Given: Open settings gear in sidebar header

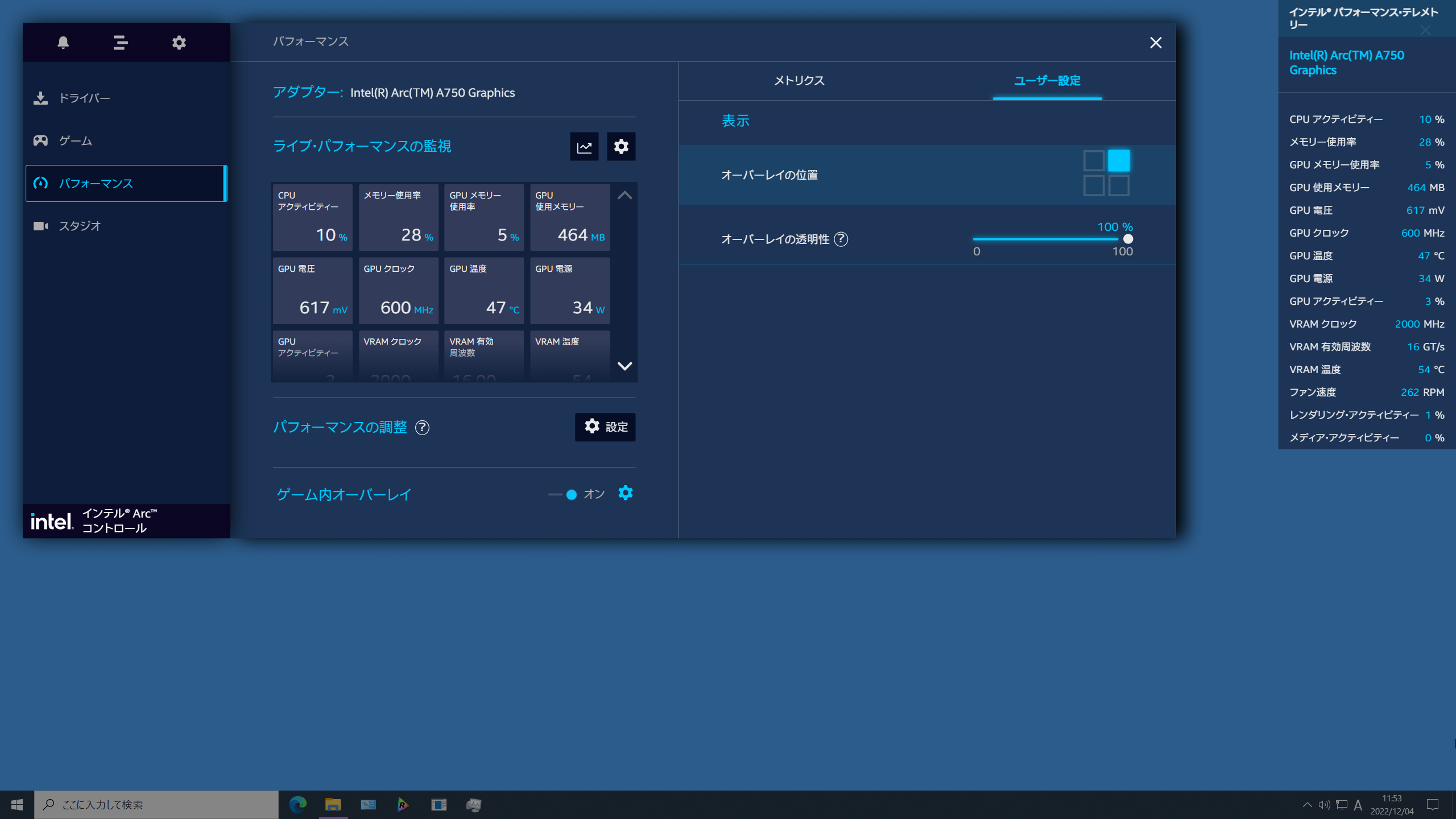Looking at the screenshot, I should pyautogui.click(x=179, y=43).
